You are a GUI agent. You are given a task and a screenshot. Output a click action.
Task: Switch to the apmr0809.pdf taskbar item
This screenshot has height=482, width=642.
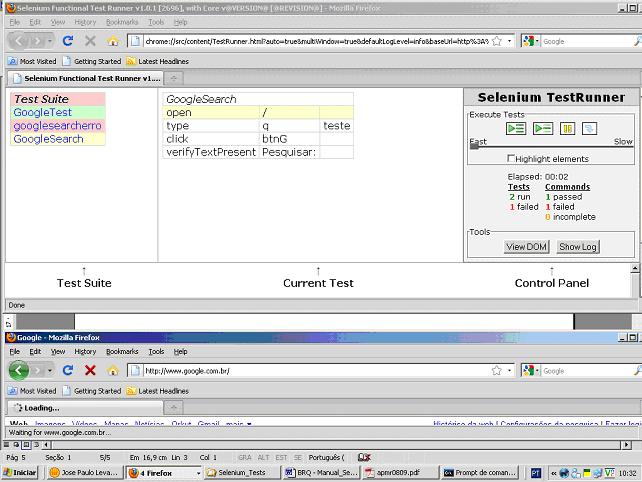[399, 473]
